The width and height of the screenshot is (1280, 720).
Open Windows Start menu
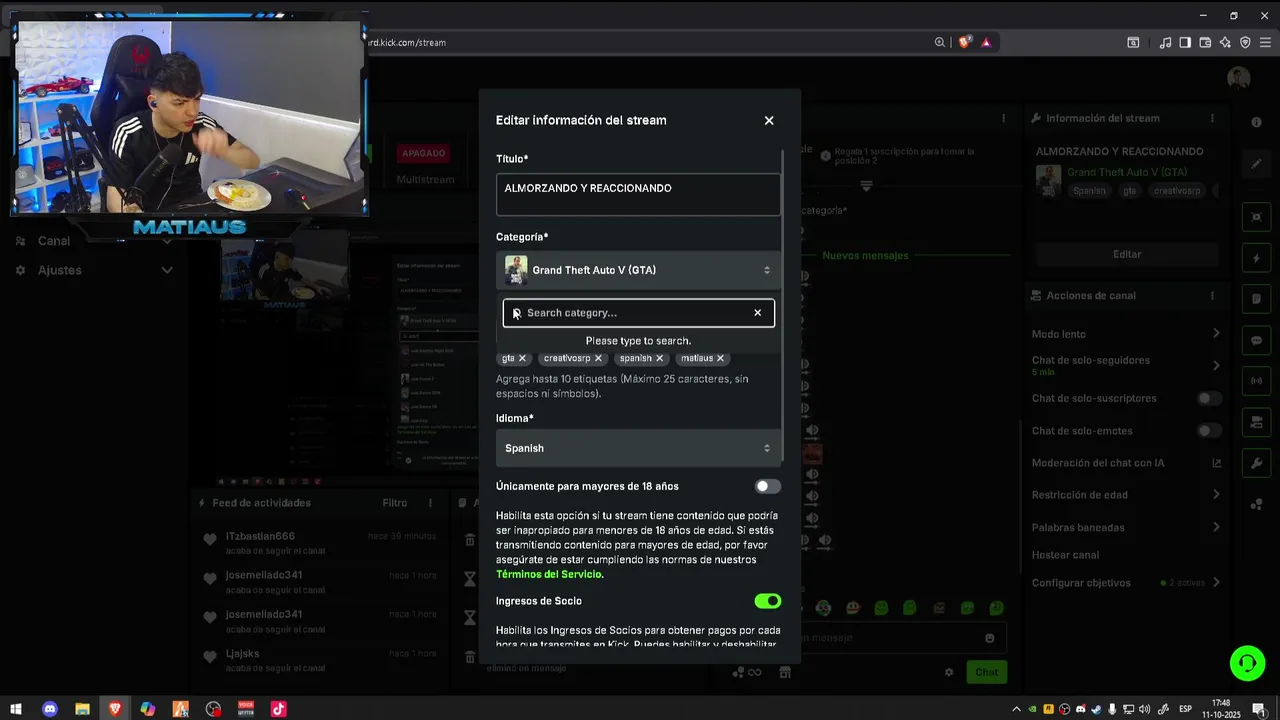[x=16, y=709]
